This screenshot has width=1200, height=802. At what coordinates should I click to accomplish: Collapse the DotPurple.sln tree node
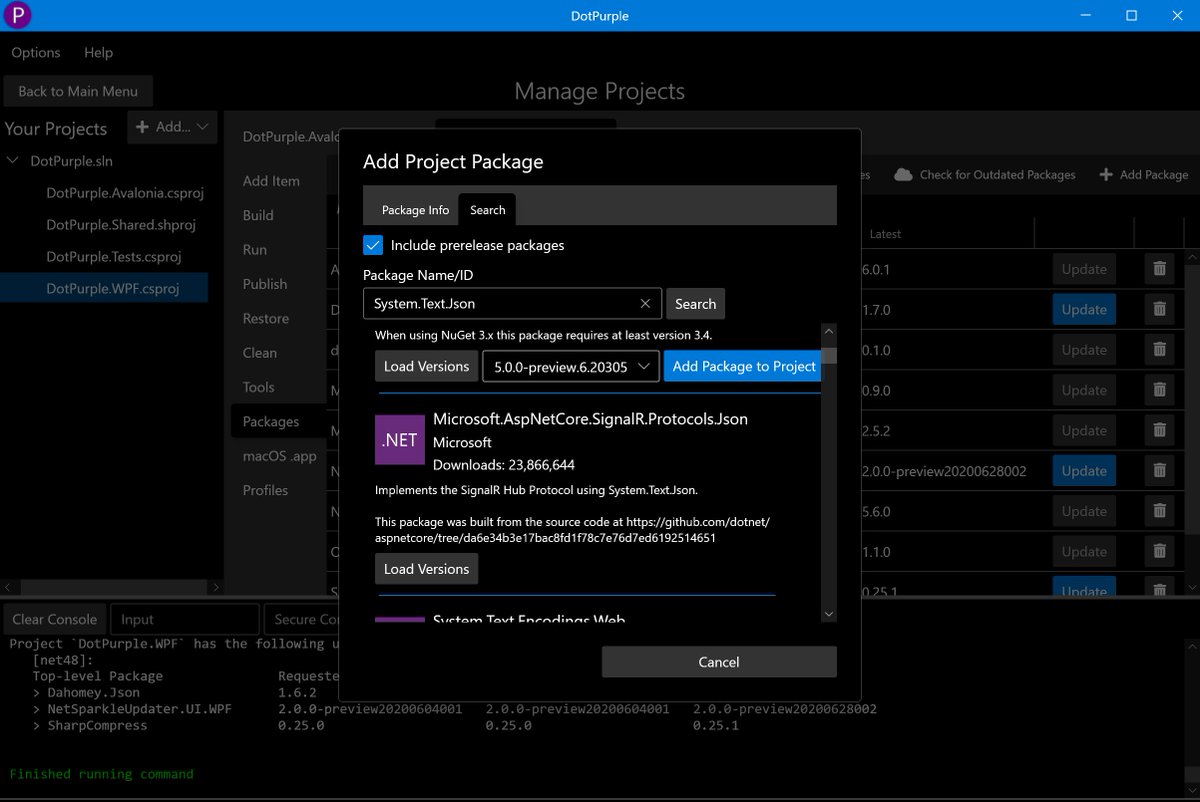click(x=13, y=161)
